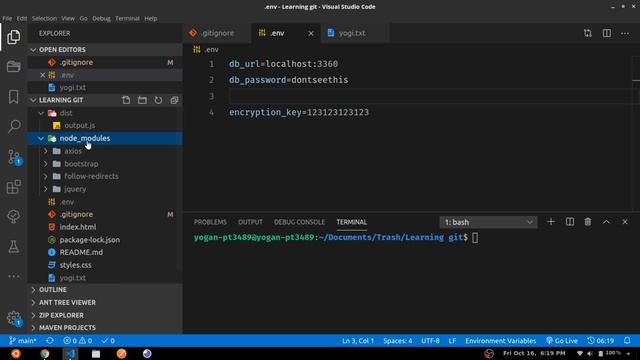Collapse the node_modules folder
The height and width of the screenshot is (360, 640).
click(41, 138)
